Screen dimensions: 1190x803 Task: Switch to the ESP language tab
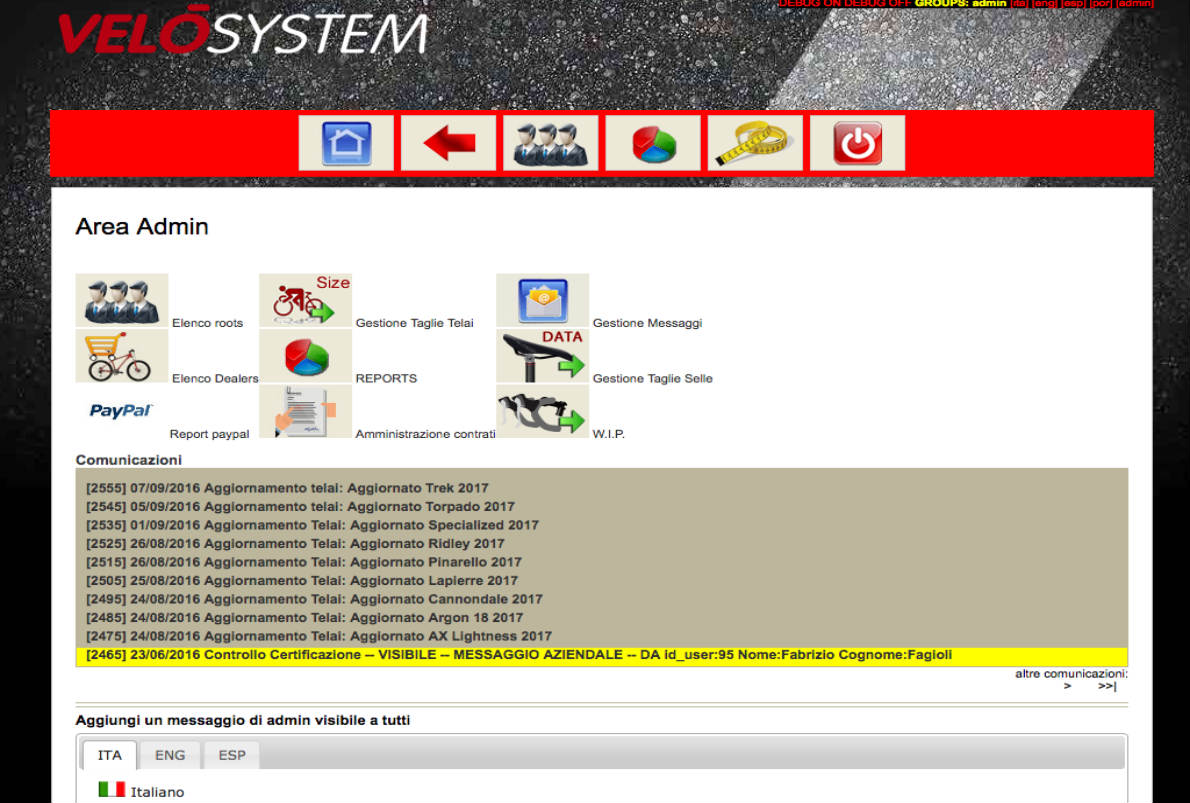point(232,755)
